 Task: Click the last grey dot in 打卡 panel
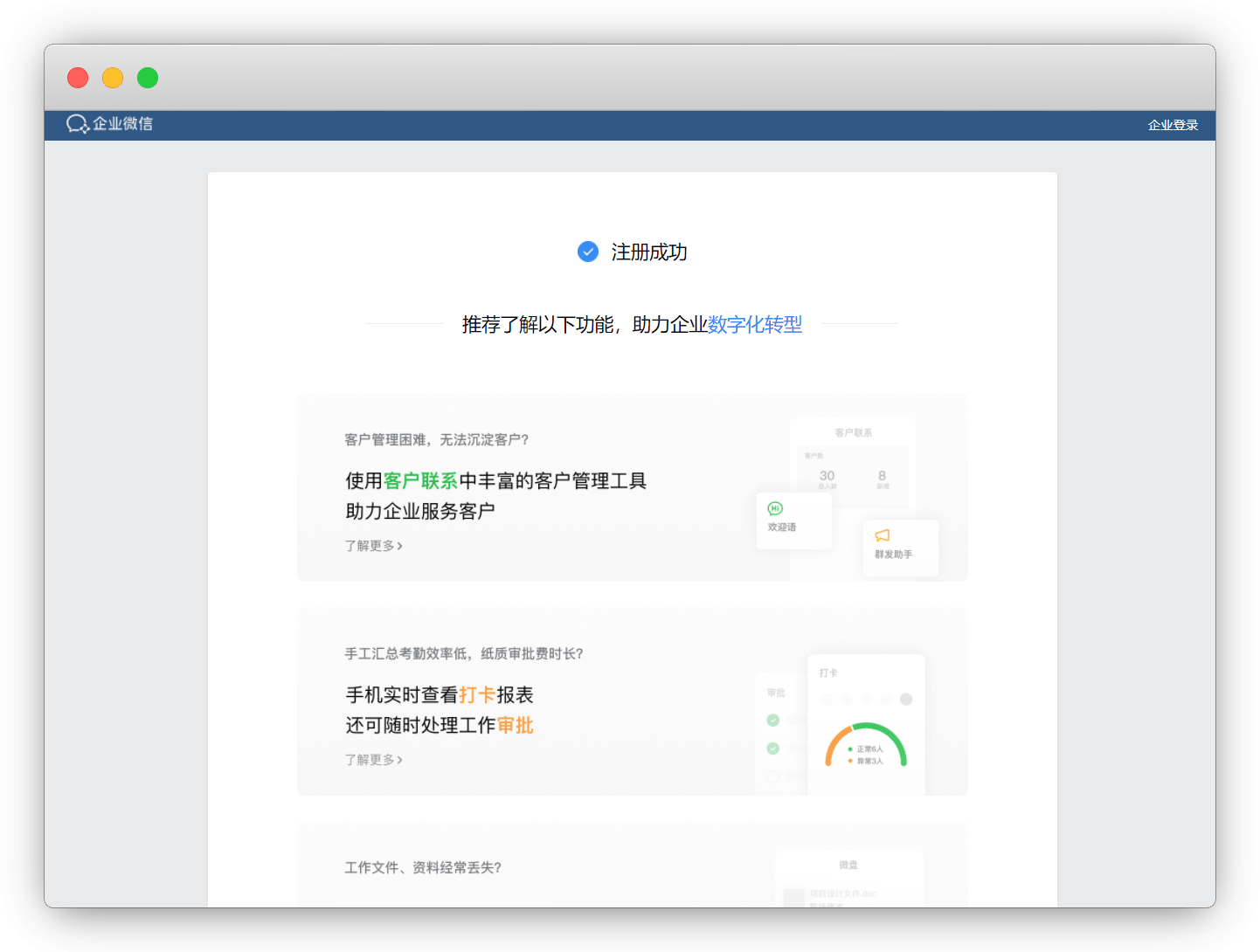tap(906, 700)
